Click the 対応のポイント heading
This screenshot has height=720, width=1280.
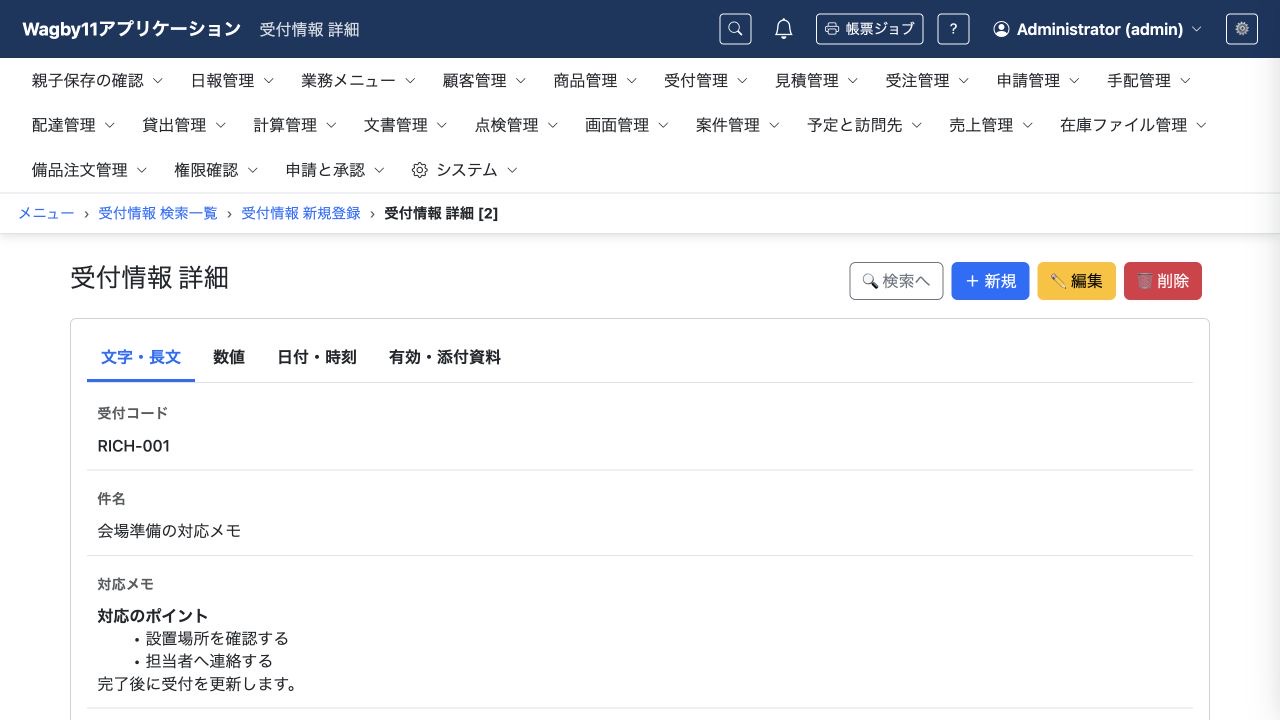153,616
